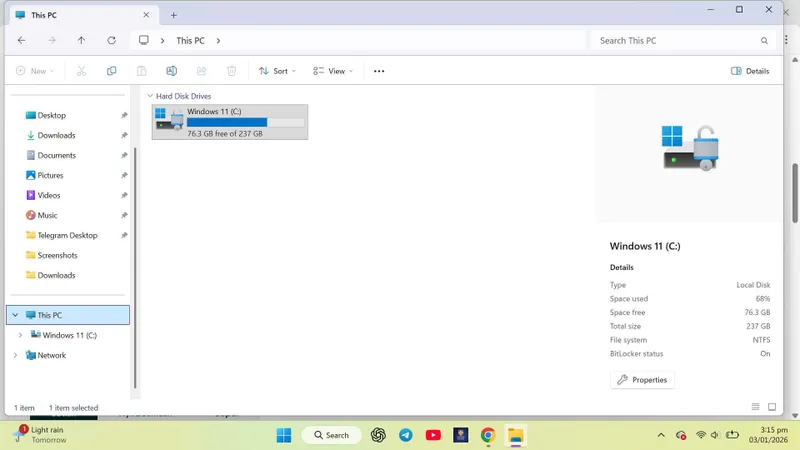Click the Cut scissors icon
This screenshot has height=450, width=800.
coord(82,71)
